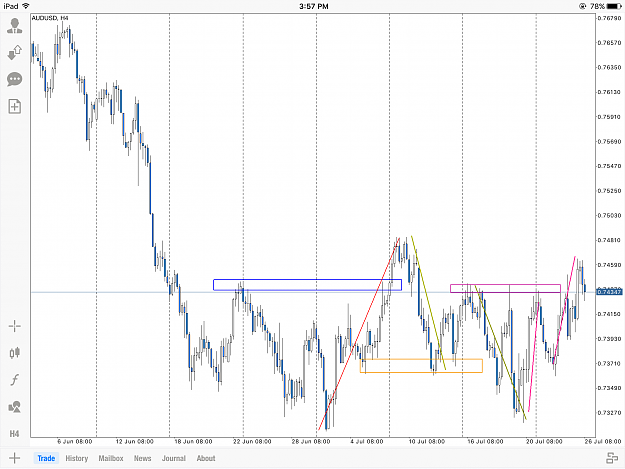Image resolution: width=625 pixels, height=469 pixels.
Task: Tap the 6 Jun 08:00 time label
Action: point(75,442)
